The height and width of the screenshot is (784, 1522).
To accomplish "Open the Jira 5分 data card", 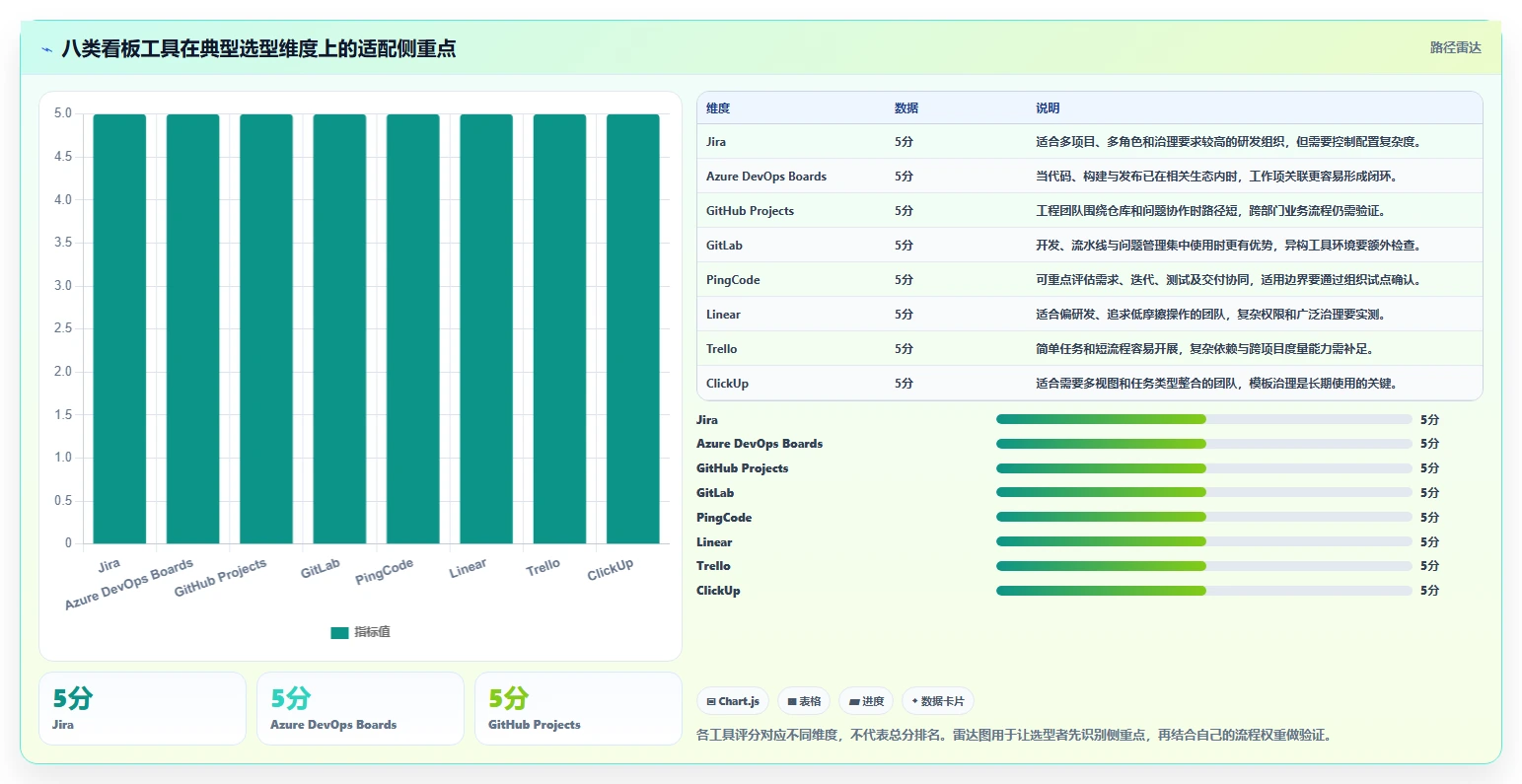I will click(x=142, y=709).
